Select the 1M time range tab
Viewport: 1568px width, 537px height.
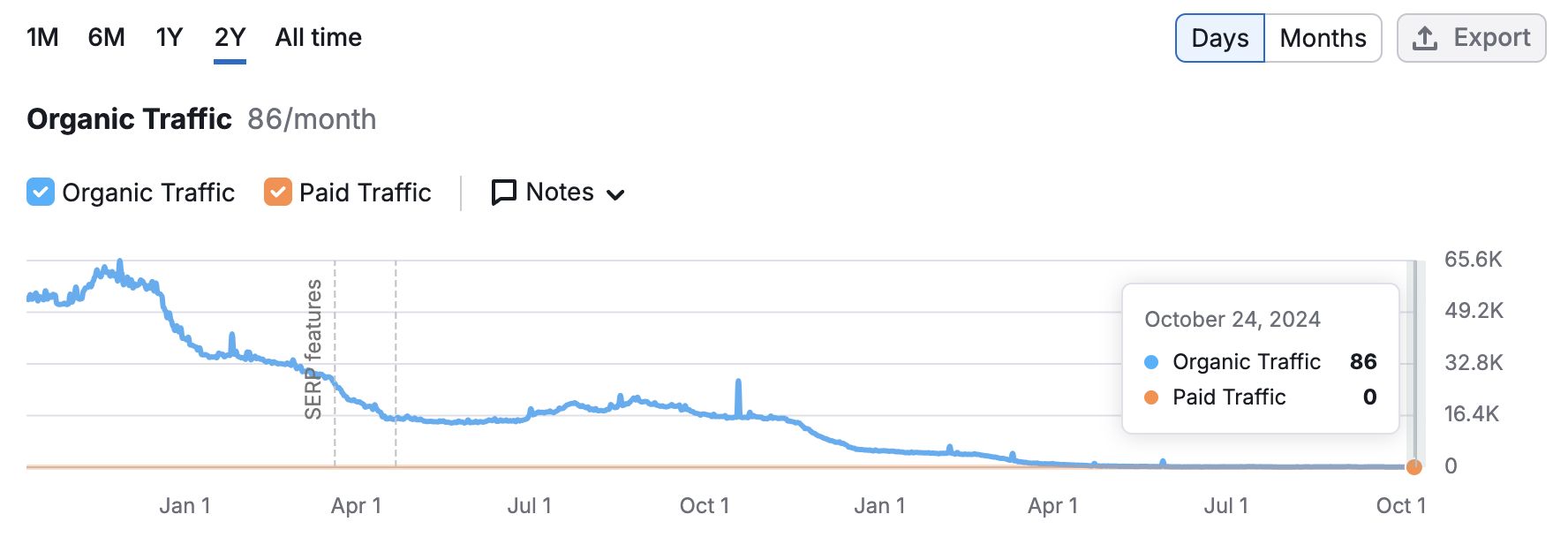42,37
